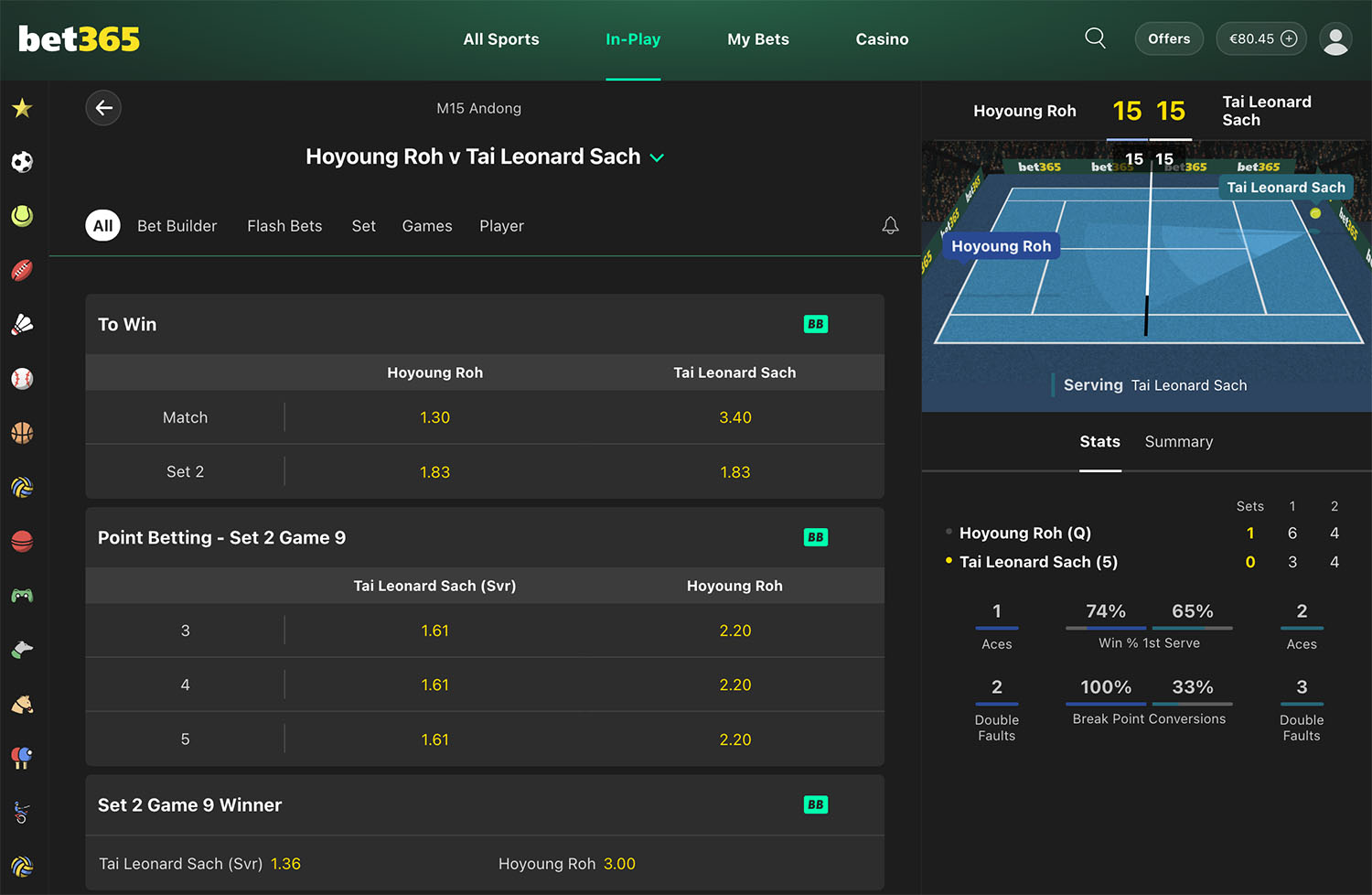
Task: Open the search magnifier icon
Action: pyautogui.click(x=1095, y=38)
